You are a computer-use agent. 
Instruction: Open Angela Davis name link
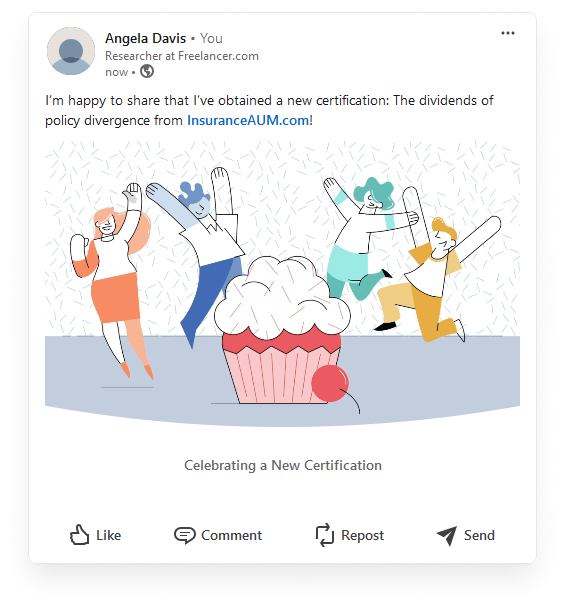(145, 38)
